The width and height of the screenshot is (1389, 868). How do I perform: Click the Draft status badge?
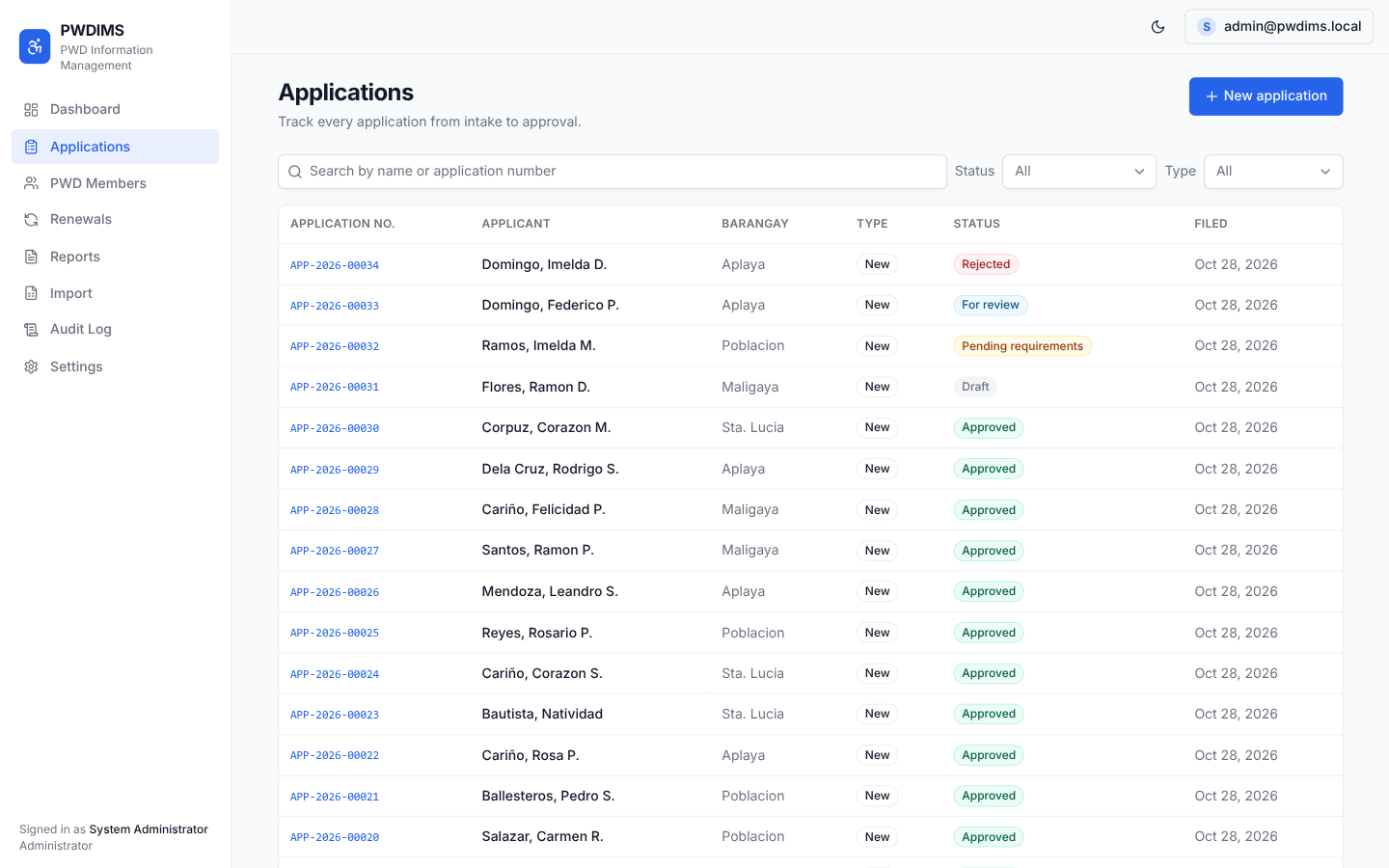975,387
